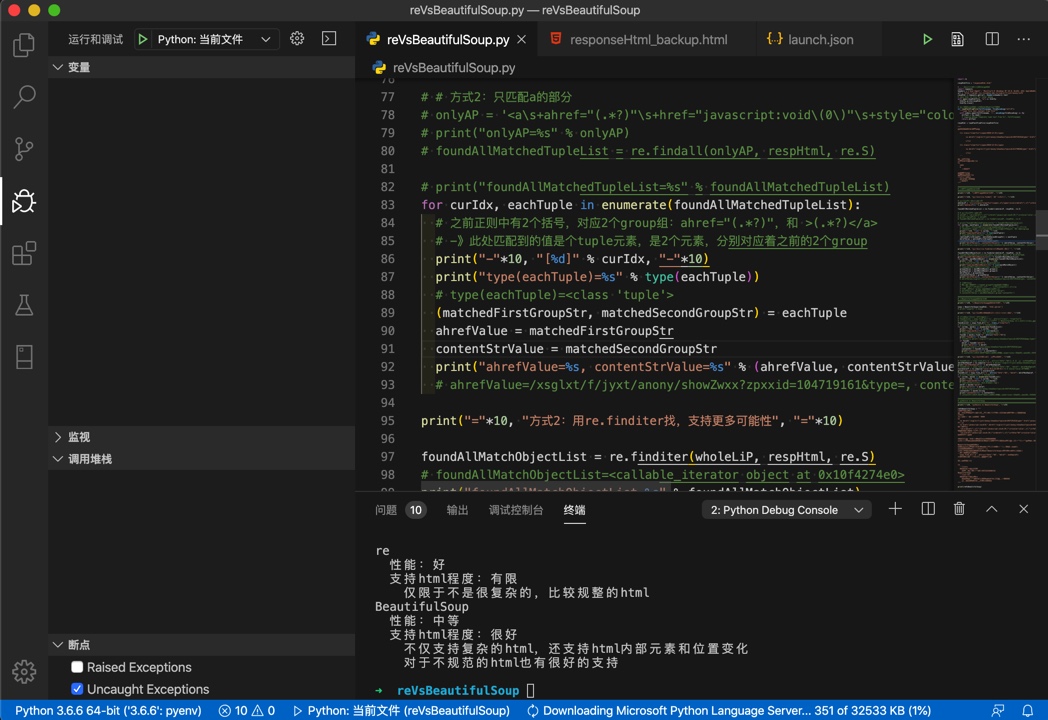Screen dimensions: 1048x720
Task: Select the 终端 panel tab
Action: [x=574, y=510]
